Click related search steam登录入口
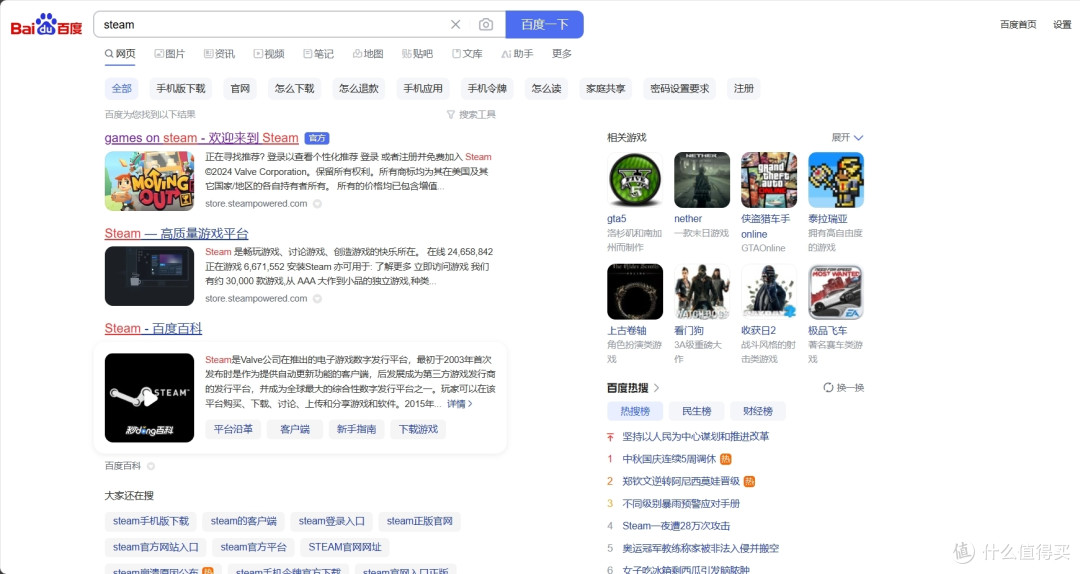This screenshot has width=1080, height=574. coord(331,522)
